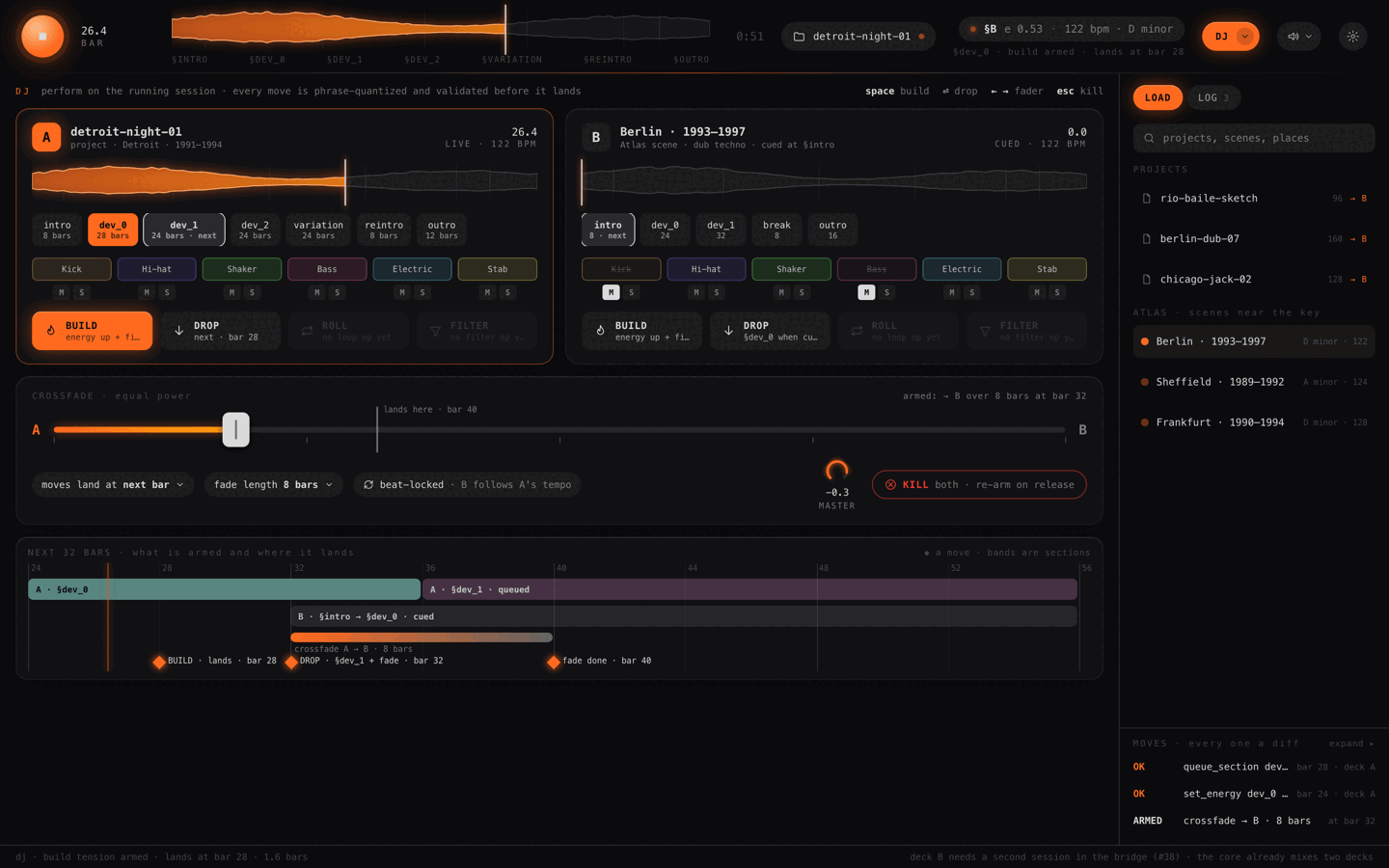The width and height of the screenshot is (1389, 868).
Task: Select Berlin 1993–1997 atlas scene
Action: click(1254, 341)
